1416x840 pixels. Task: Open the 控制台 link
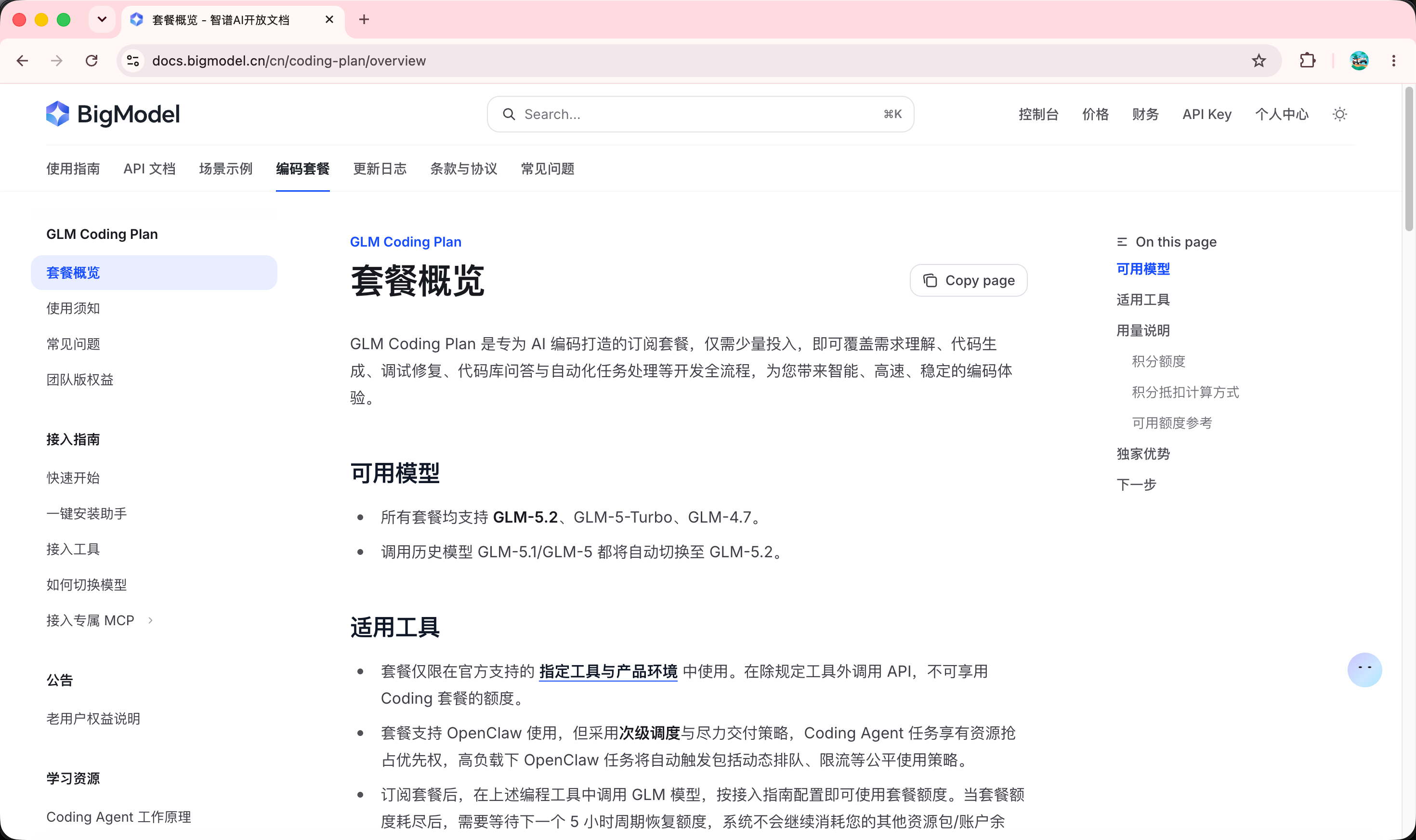(x=1038, y=114)
